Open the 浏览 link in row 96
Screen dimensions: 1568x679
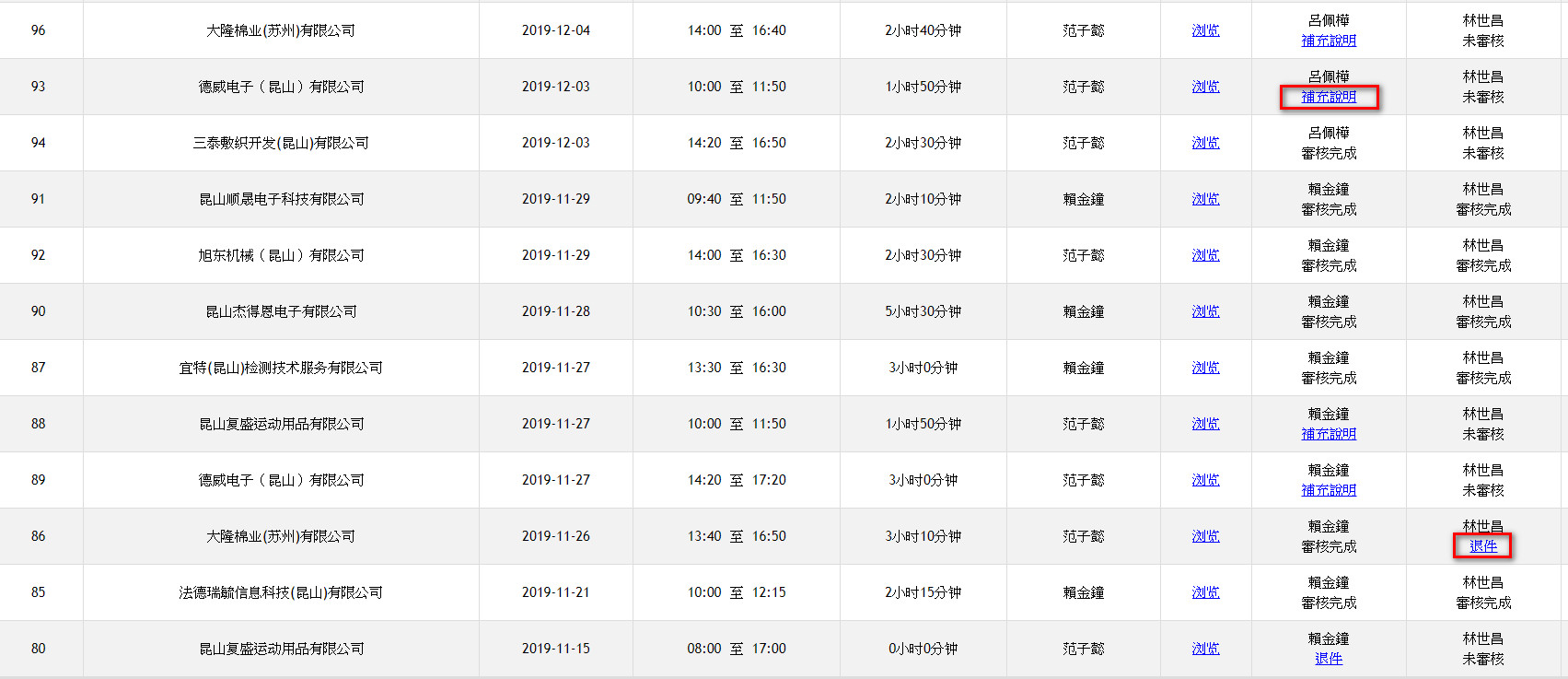pyautogui.click(x=1205, y=30)
